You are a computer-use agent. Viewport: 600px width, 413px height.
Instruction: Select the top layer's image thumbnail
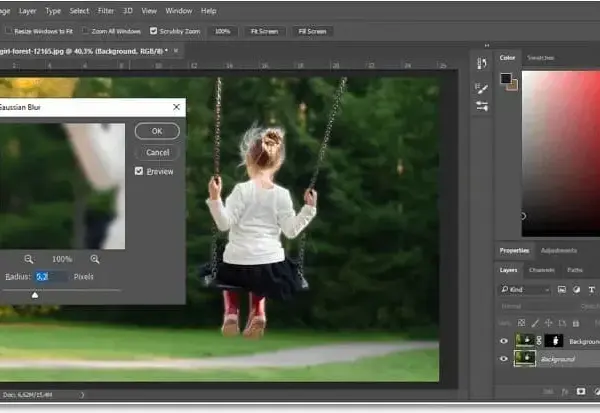click(525, 340)
